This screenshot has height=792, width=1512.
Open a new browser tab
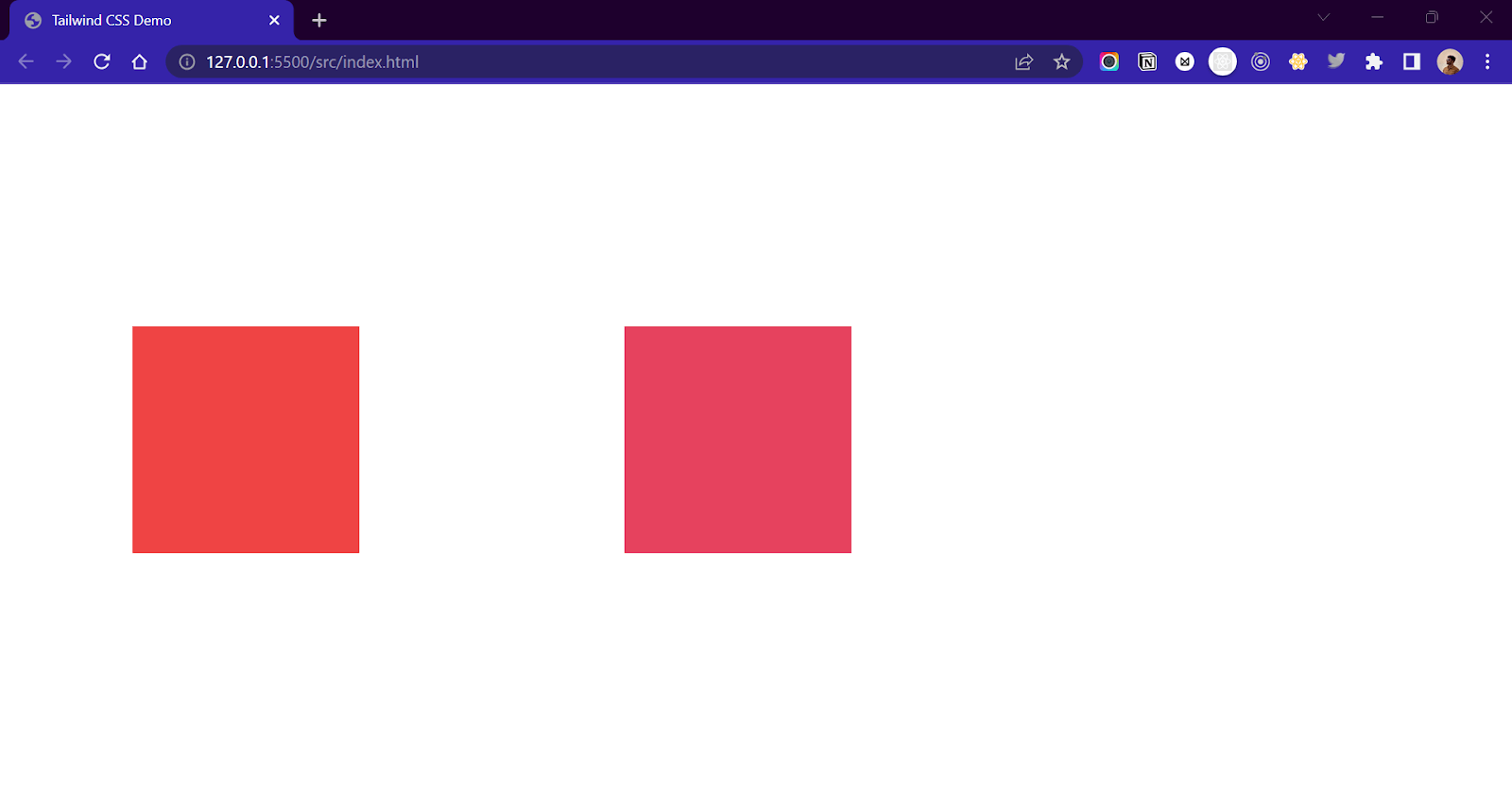(x=319, y=20)
